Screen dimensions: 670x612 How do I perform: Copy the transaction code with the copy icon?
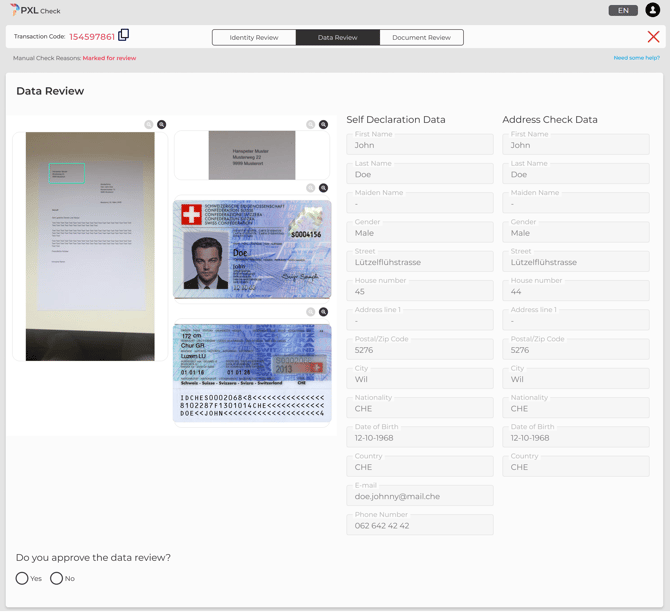(x=123, y=35)
